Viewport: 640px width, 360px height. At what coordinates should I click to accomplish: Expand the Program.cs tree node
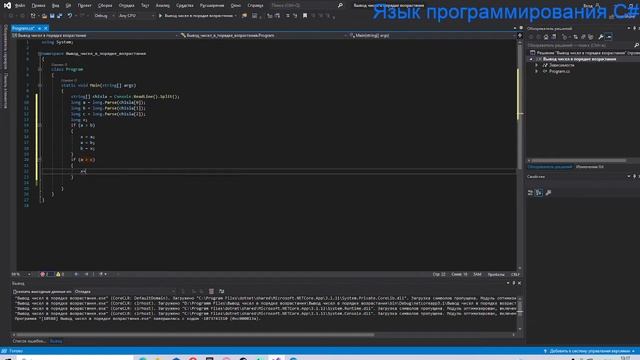(537, 71)
